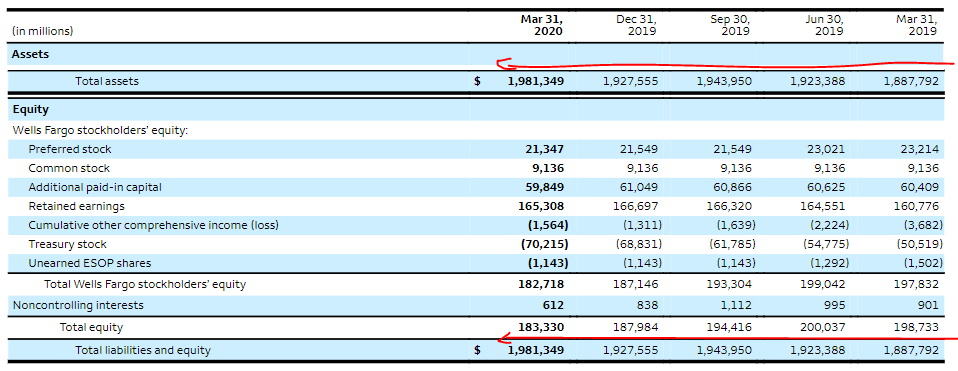The image size is (958, 371).
Task: Click the Common stock row label
Action: tap(69, 168)
